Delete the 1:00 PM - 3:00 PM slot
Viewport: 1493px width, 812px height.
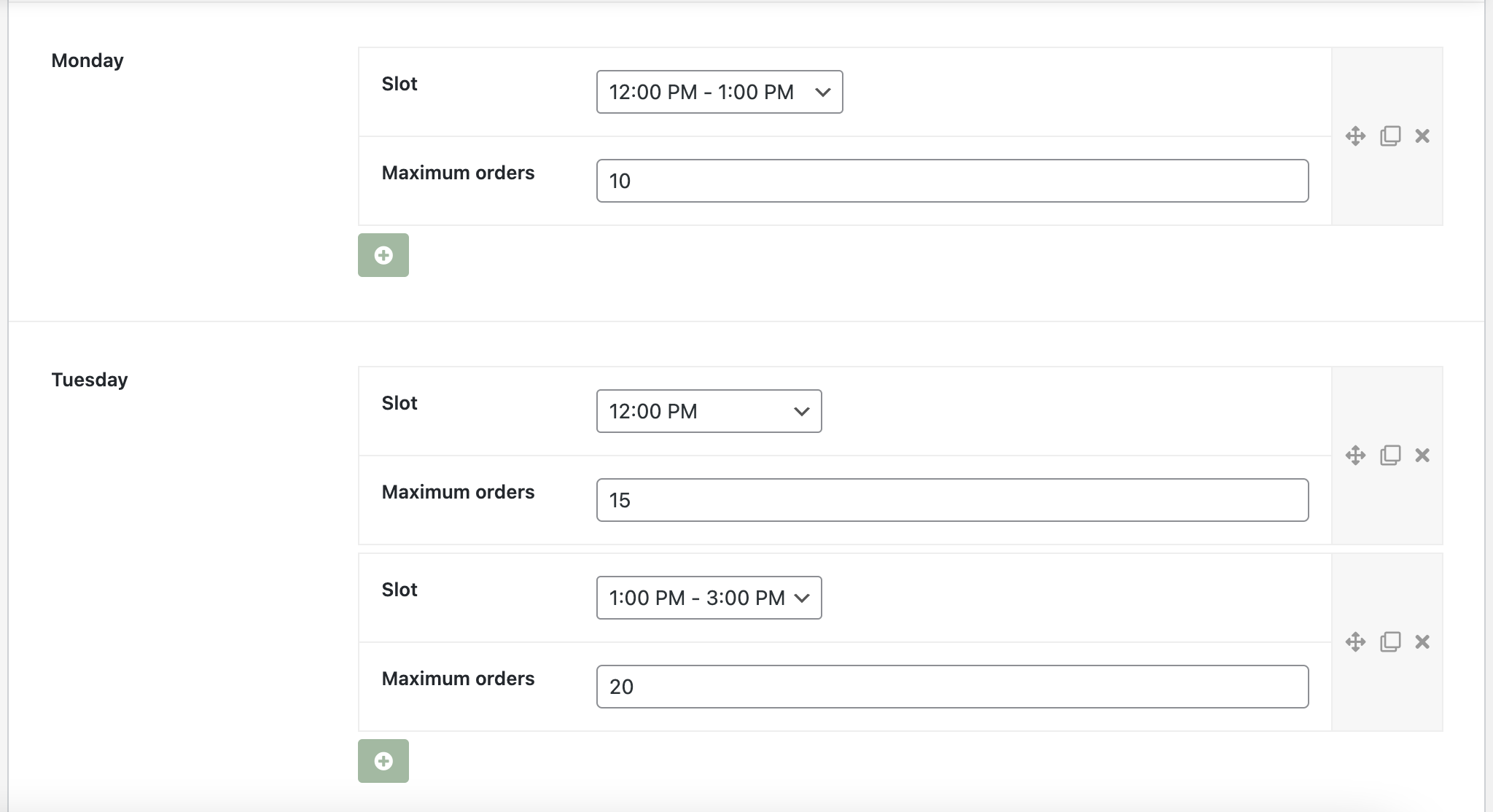[x=1422, y=642]
